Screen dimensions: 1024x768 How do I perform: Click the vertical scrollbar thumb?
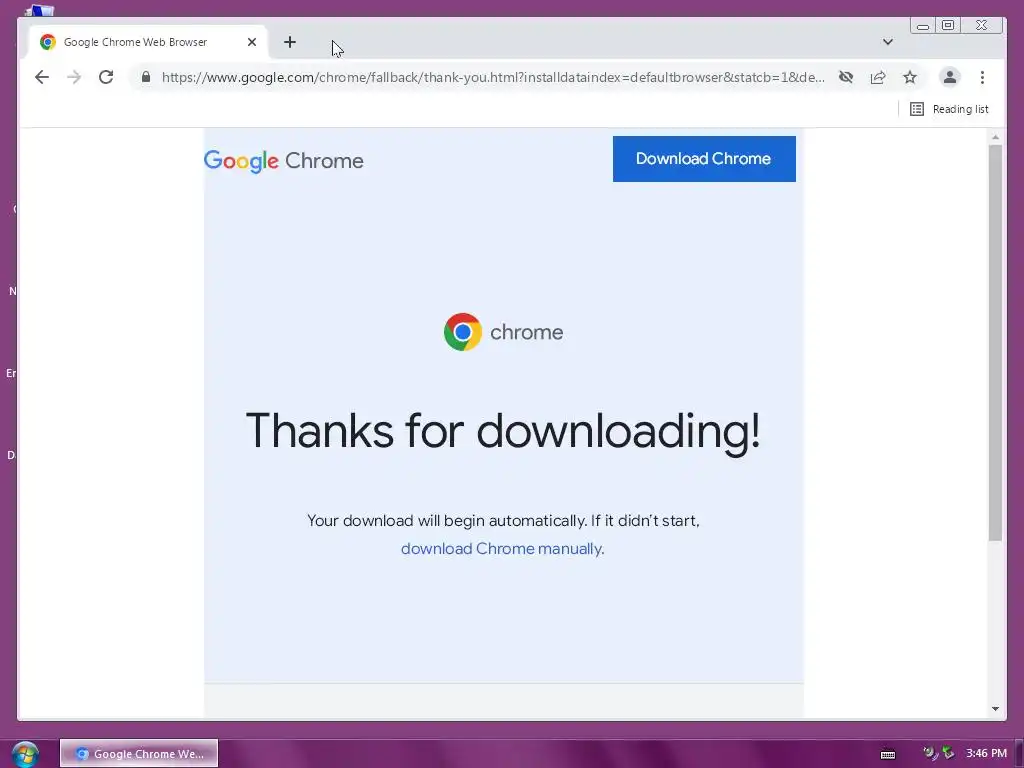(x=995, y=342)
